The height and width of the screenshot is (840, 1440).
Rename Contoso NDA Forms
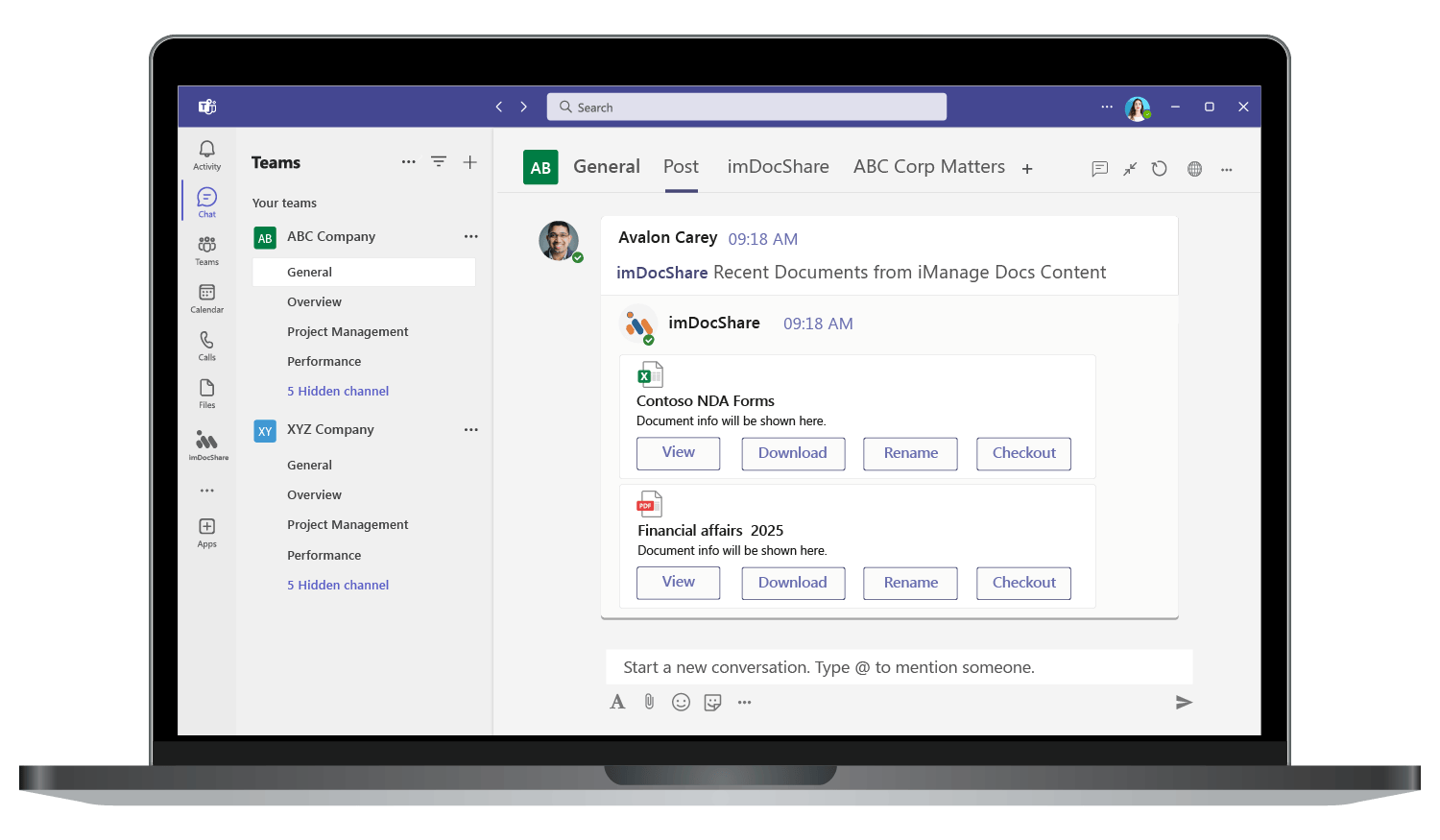coord(910,454)
